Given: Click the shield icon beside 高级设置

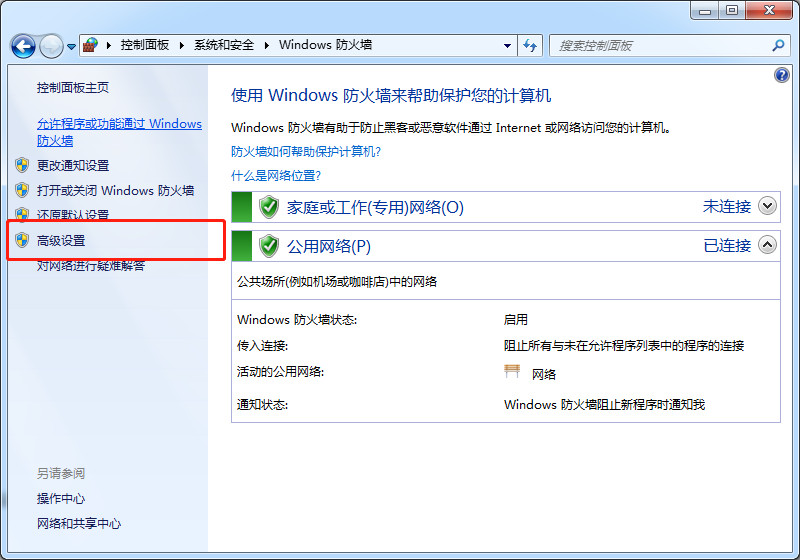Looking at the screenshot, I should (22, 240).
